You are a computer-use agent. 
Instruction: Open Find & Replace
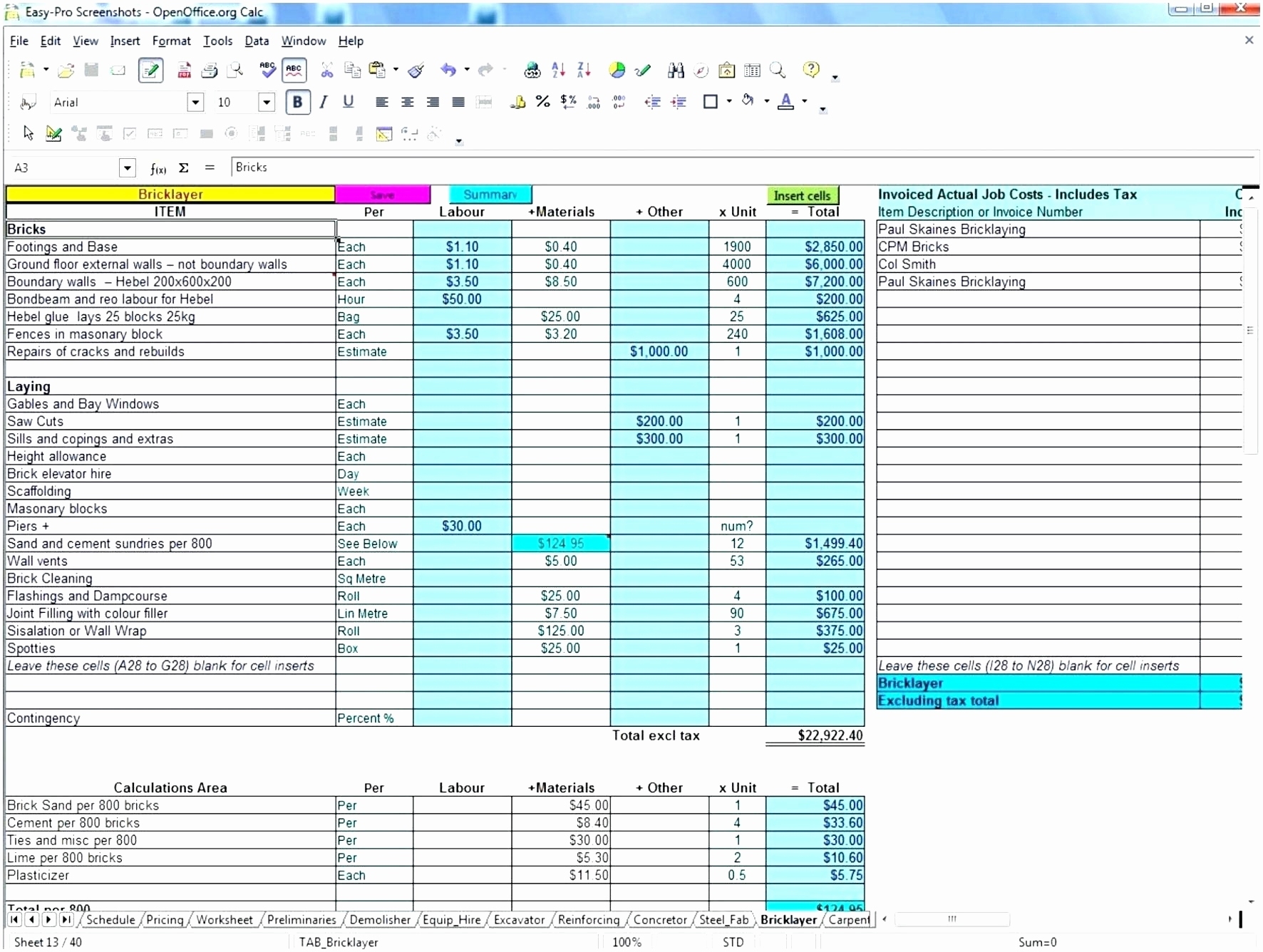(676, 71)
